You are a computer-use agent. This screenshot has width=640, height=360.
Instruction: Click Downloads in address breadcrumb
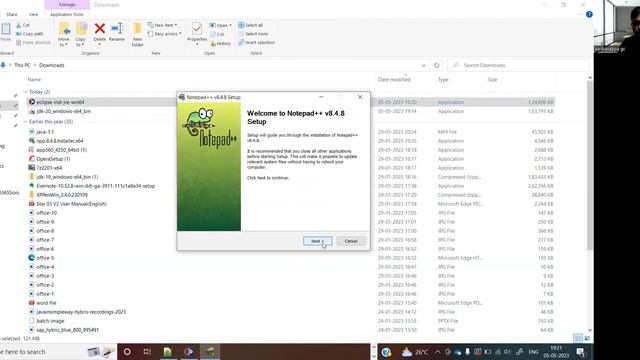coord(51,65)
